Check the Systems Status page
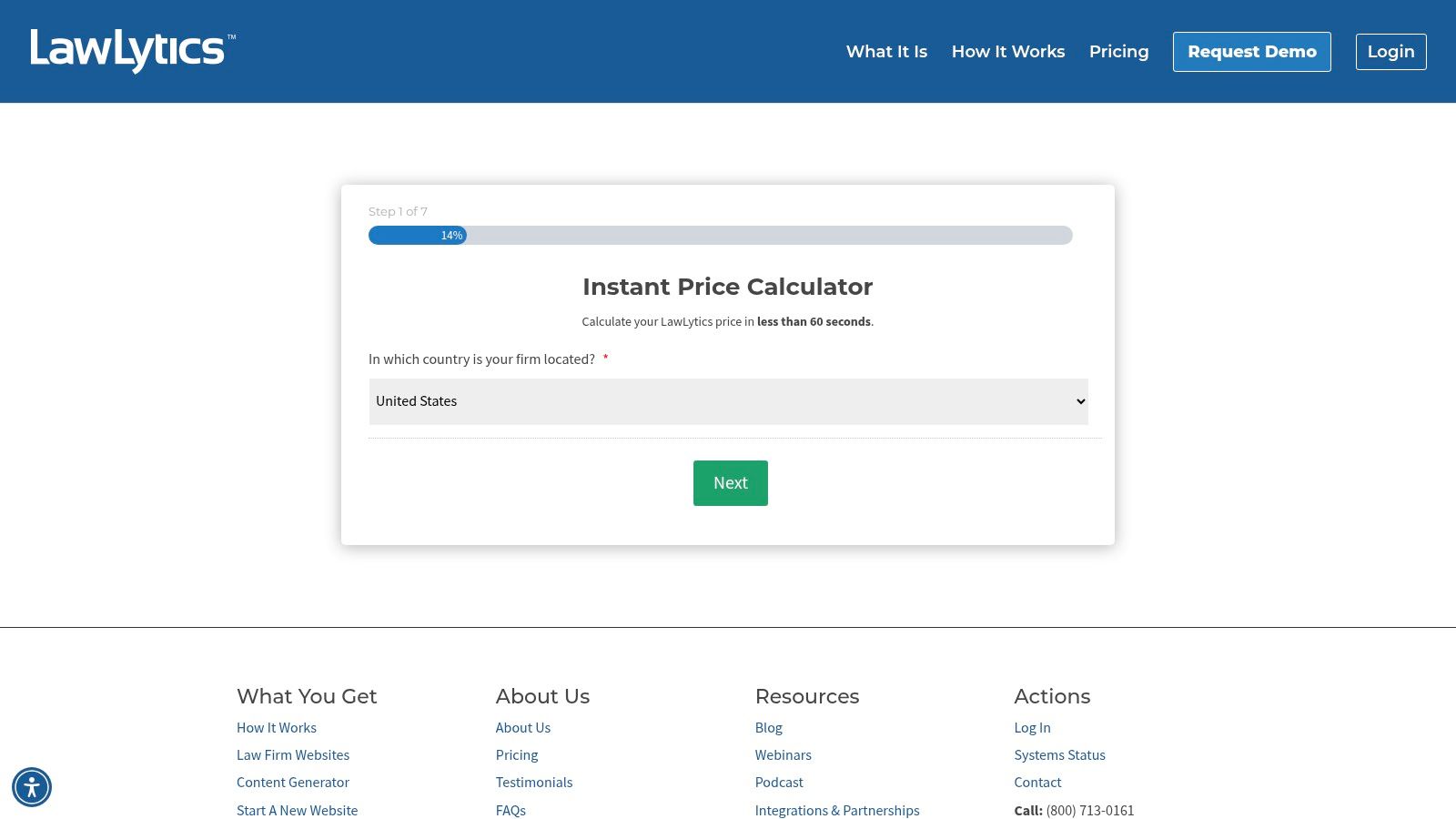Viewport: 1456px width, 819px height. coord(1059,754)
